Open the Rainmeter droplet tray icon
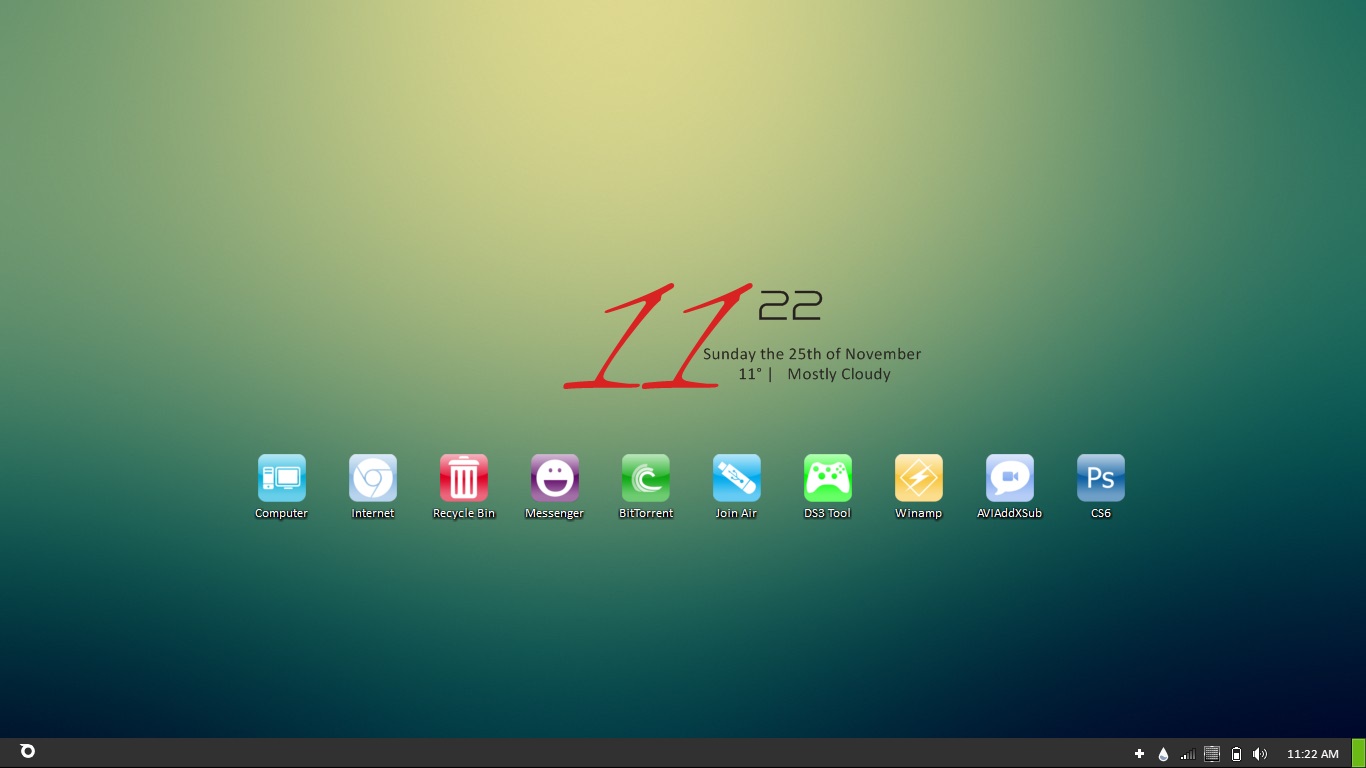1366x768 pixels. point(1163,753)
